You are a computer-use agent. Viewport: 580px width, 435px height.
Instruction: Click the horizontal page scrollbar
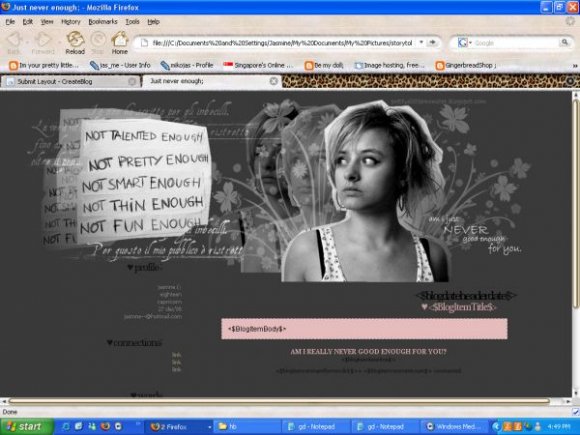279,401
